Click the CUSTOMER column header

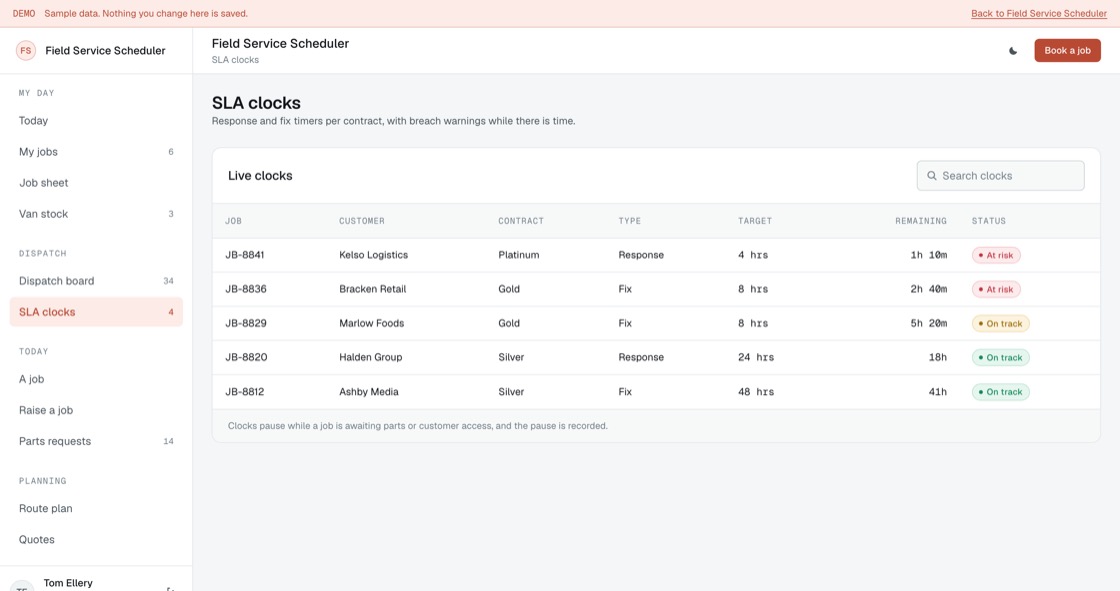(361, 221)
